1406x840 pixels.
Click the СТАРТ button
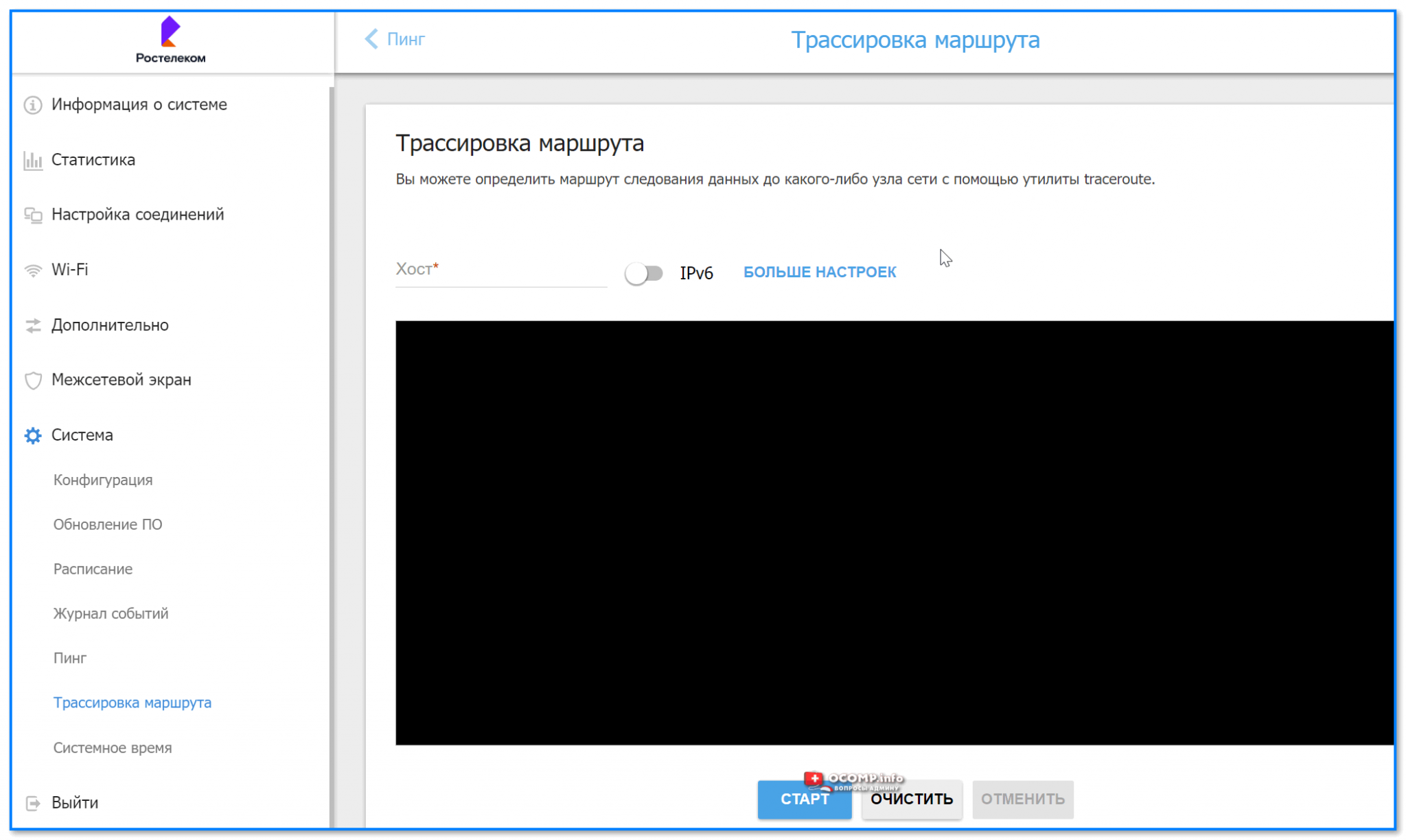[x=805, y=800]
